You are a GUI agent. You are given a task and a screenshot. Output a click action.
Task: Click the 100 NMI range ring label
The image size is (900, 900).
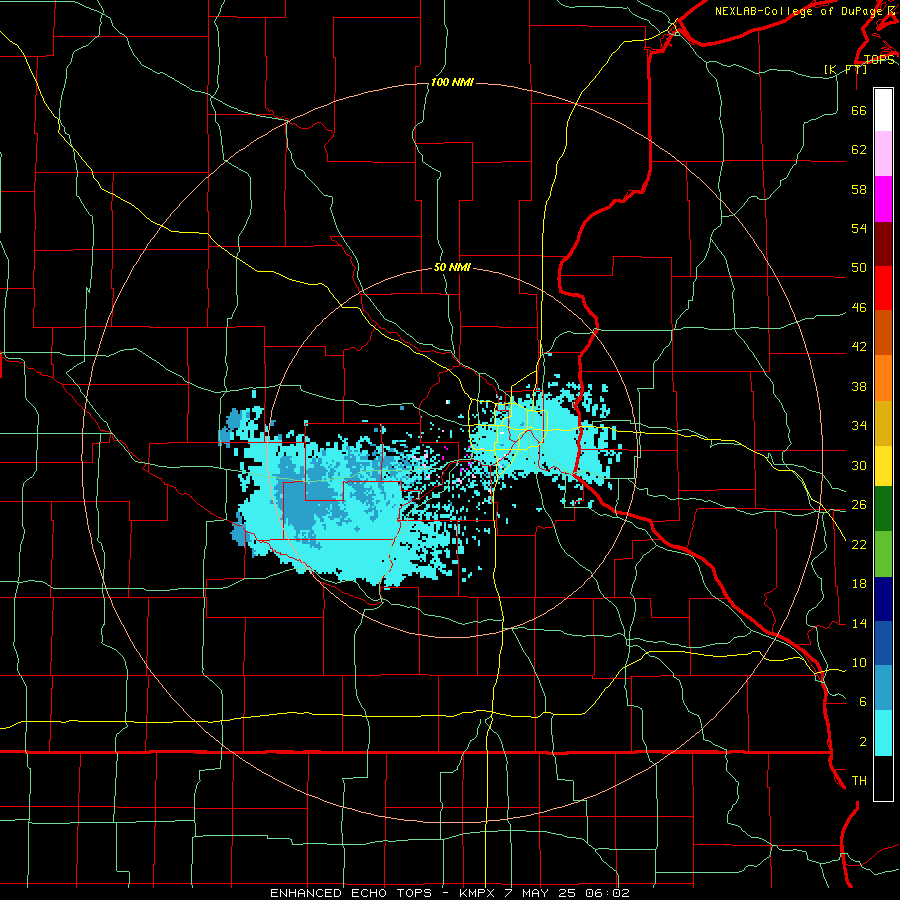pos(452,82)
